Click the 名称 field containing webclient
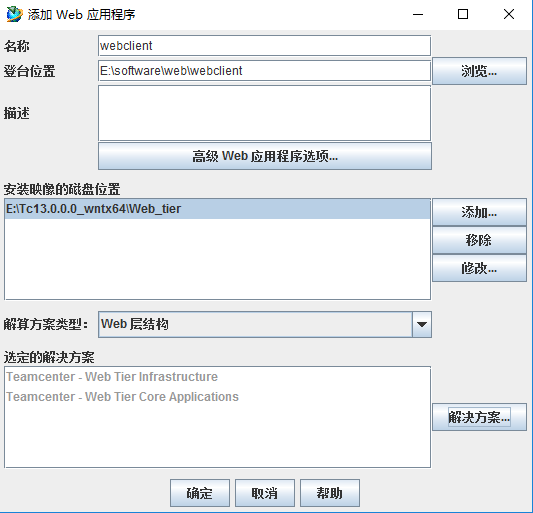This screenshot has width=533, height=513. click(x=264, y=46)
